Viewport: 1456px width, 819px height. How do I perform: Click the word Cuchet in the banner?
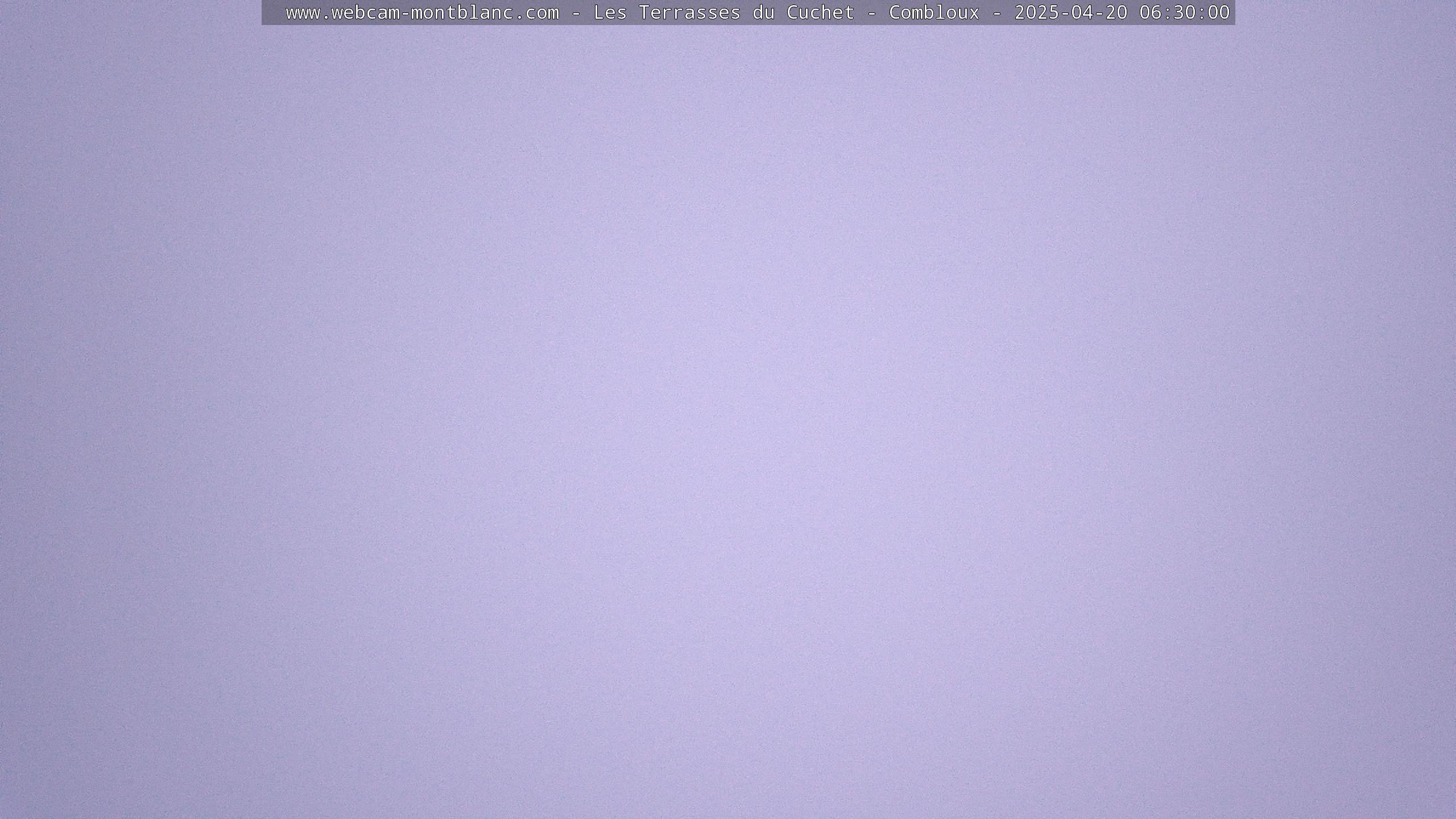point(820,13)
